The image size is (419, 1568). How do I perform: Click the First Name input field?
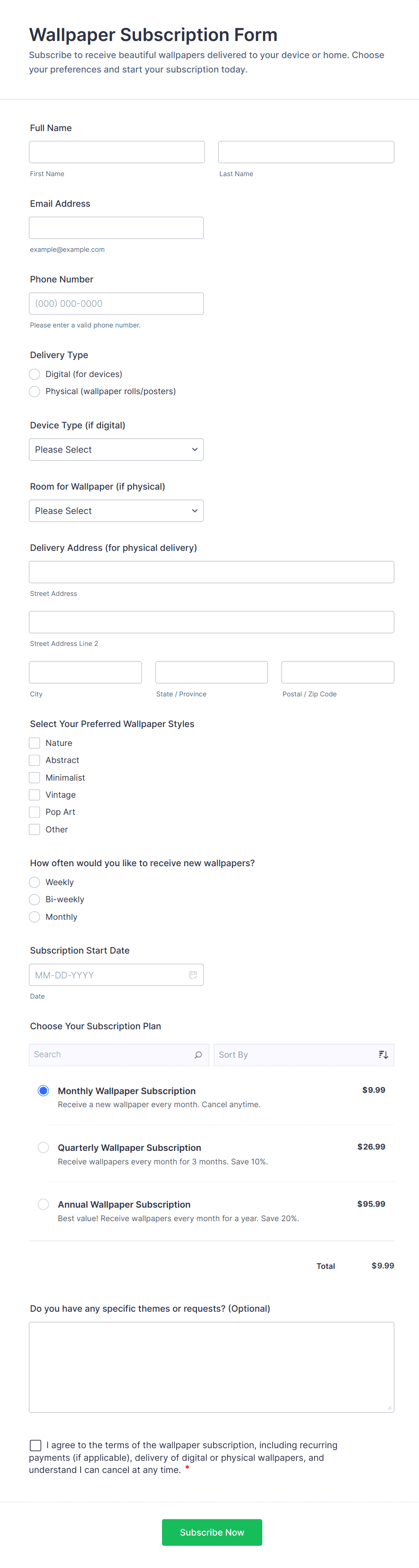pos(116,151)
